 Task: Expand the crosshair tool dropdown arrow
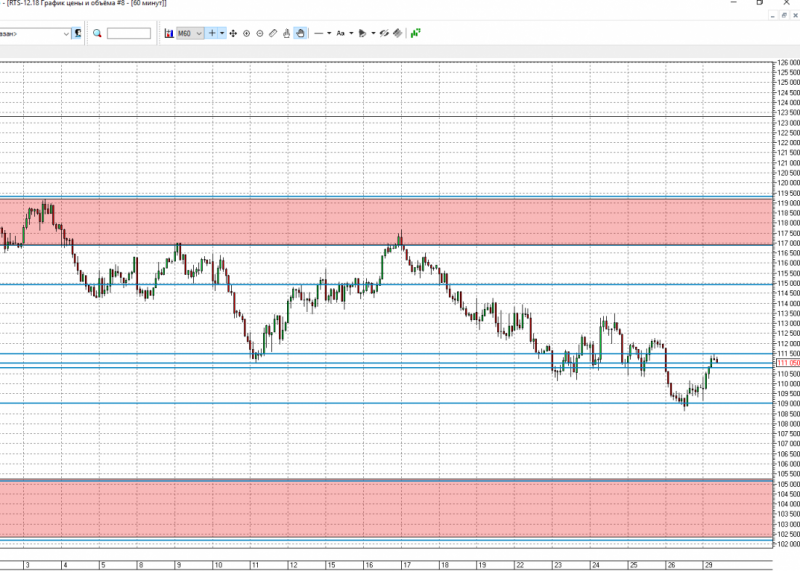click(222, 33)
